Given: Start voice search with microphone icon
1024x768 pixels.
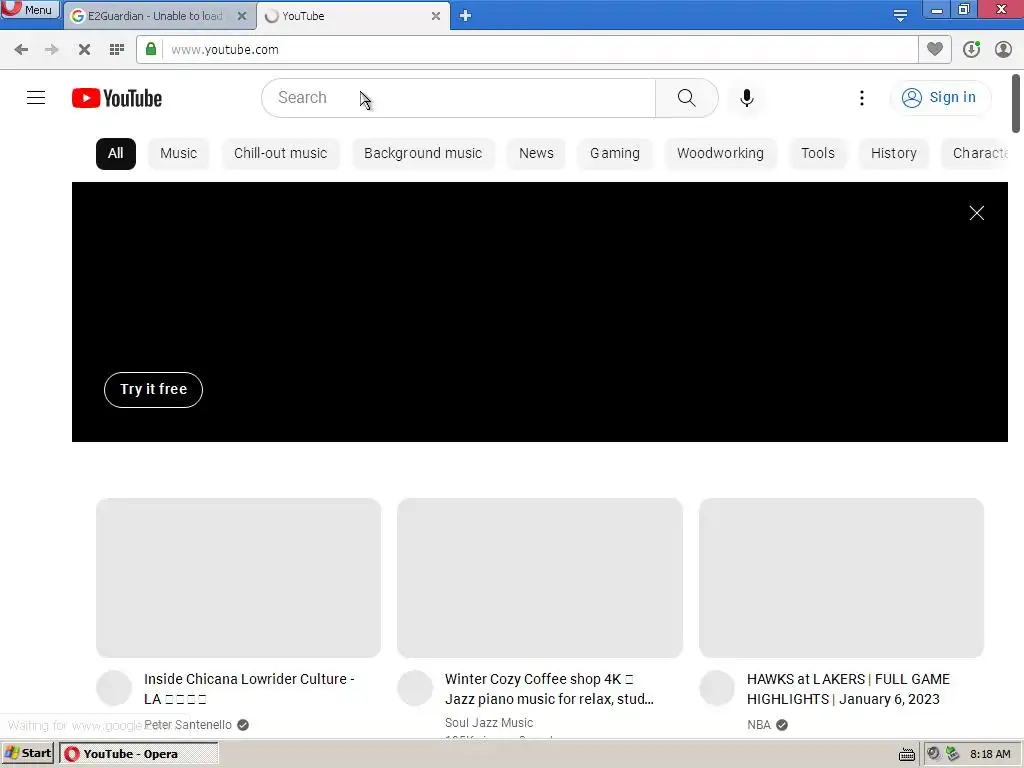Looking at the screenshot, I should (746, 98).
